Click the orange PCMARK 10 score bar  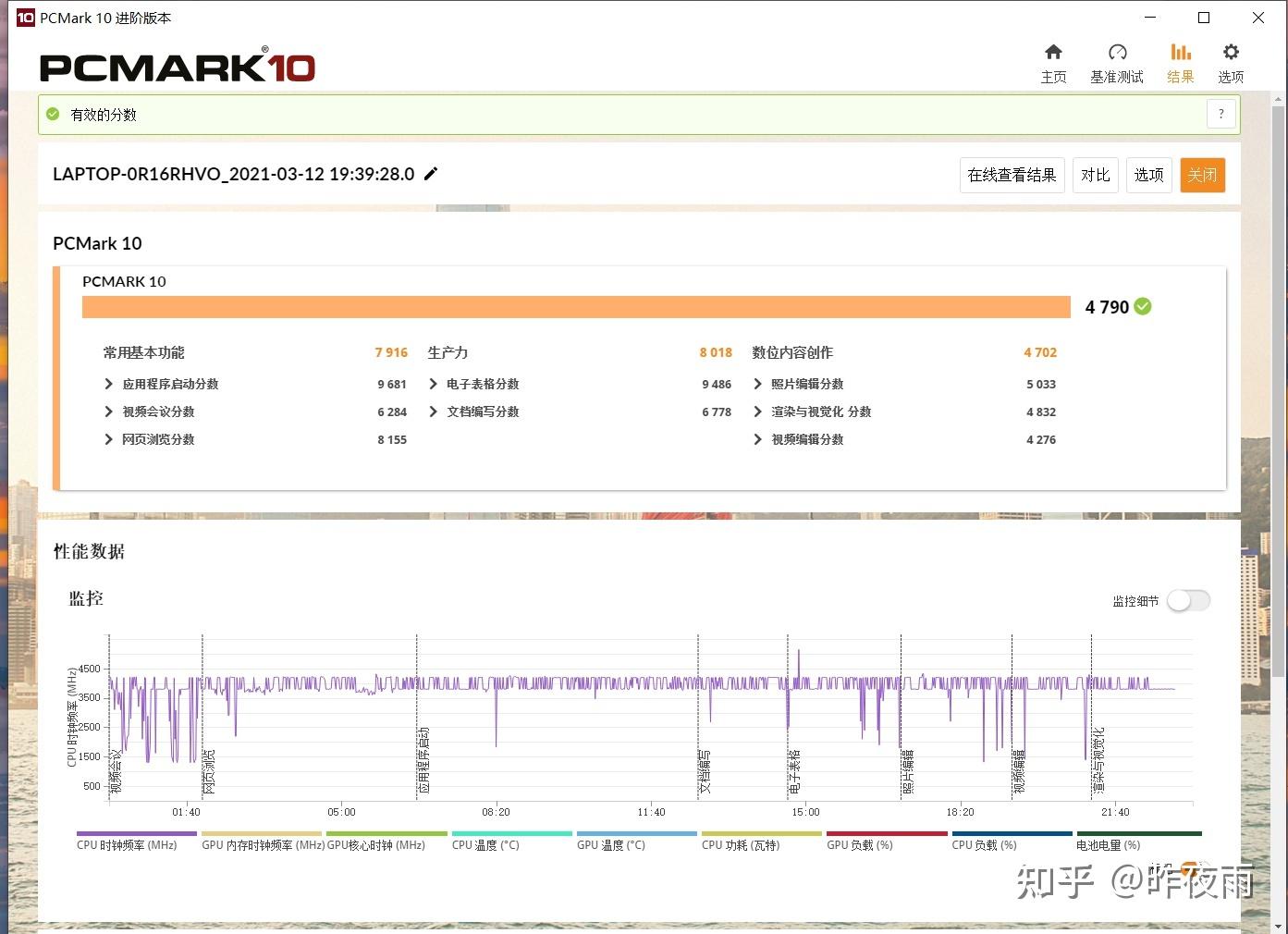(576, 307)
